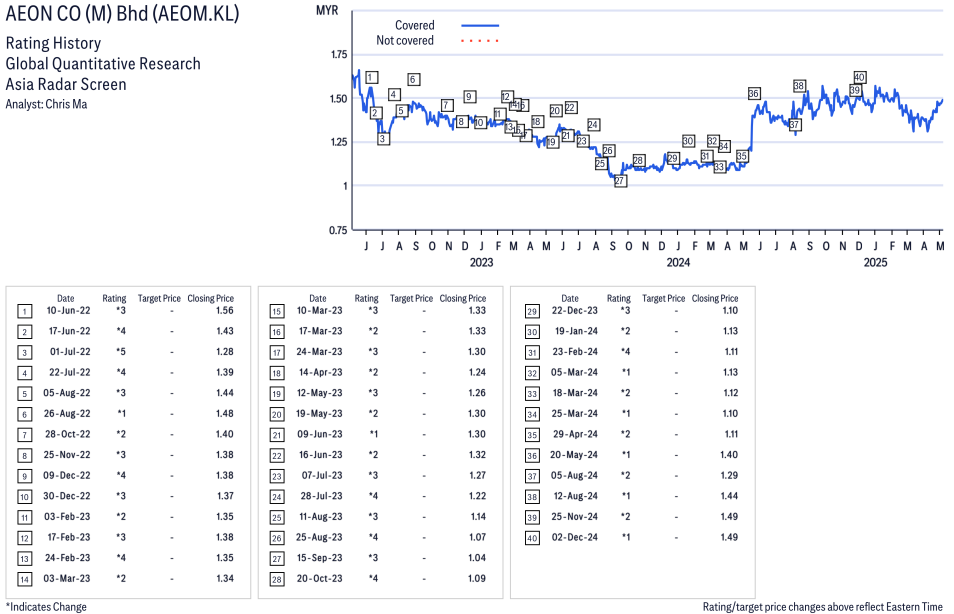
Task: Select the 'Rating History' heading
Action: pyautogui.click(x=54, y=43)
